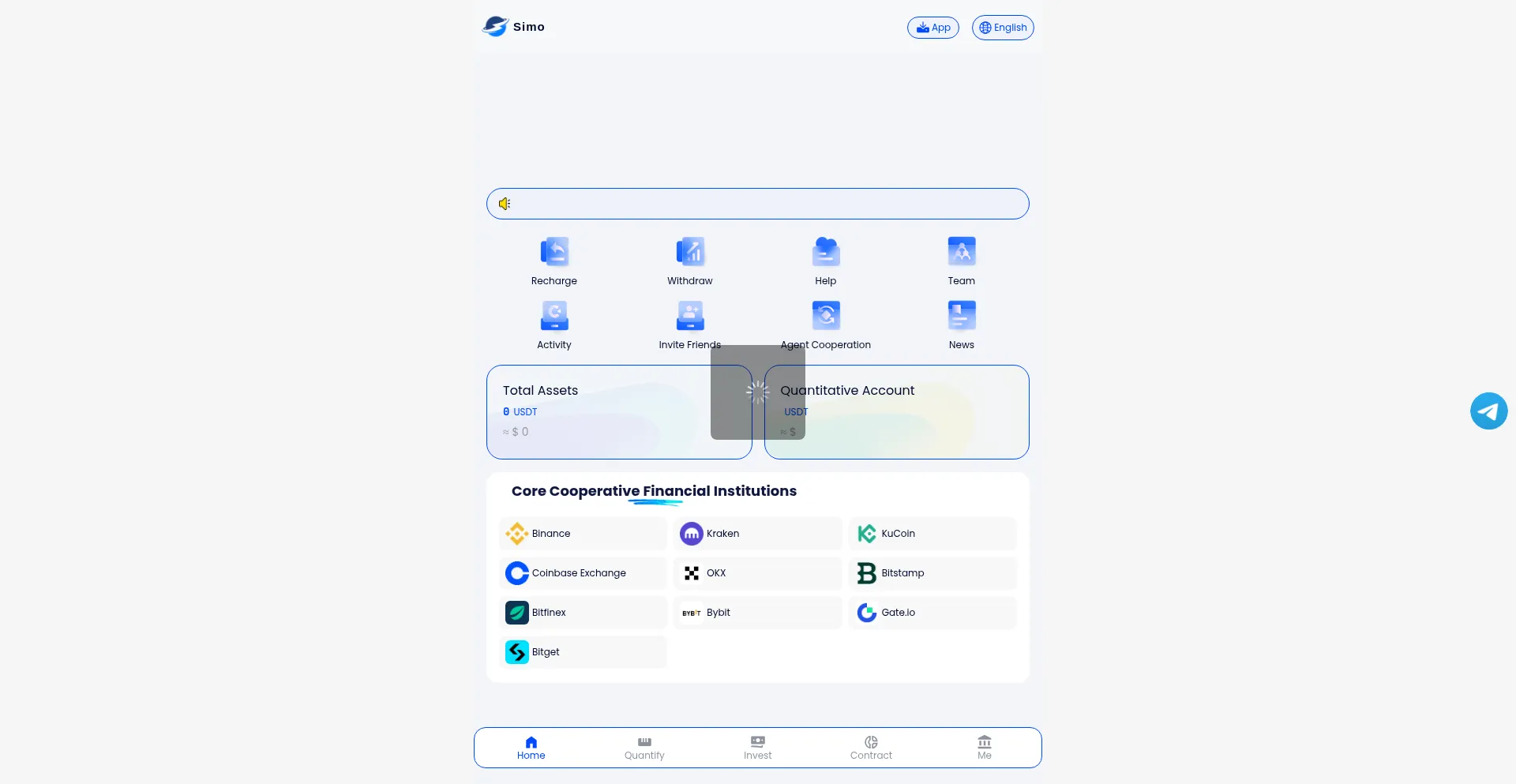Open the Activity icon

tap(554, 317)
